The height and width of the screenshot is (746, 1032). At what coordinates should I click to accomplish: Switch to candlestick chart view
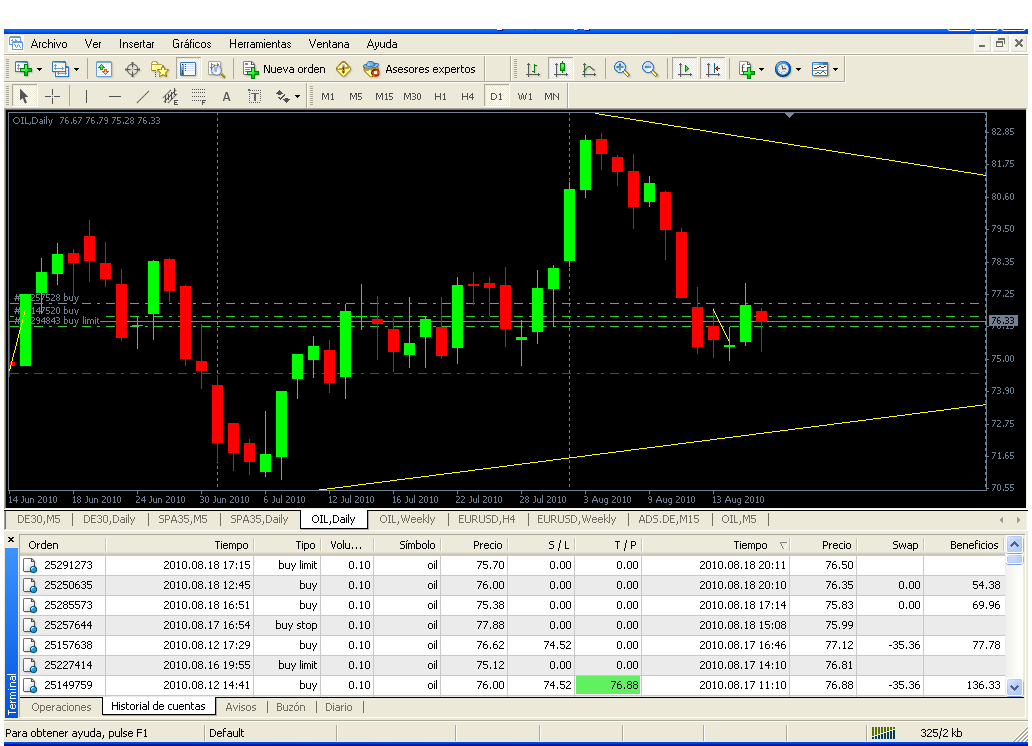[x=561, y=69]
